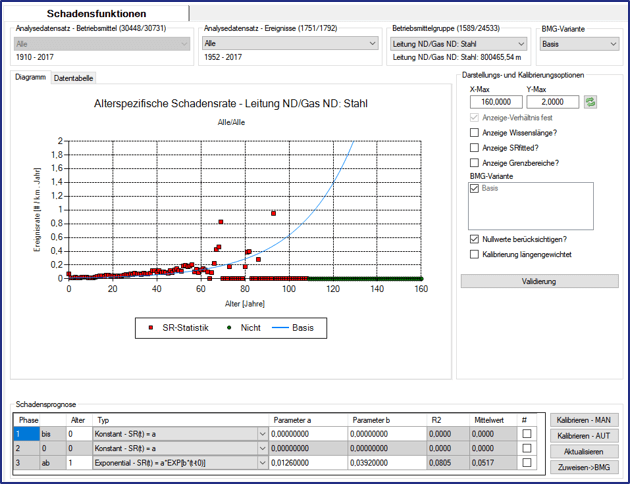Toggle 'Nullwerte berücksichtigen?' checkbox

pos(475,239)
